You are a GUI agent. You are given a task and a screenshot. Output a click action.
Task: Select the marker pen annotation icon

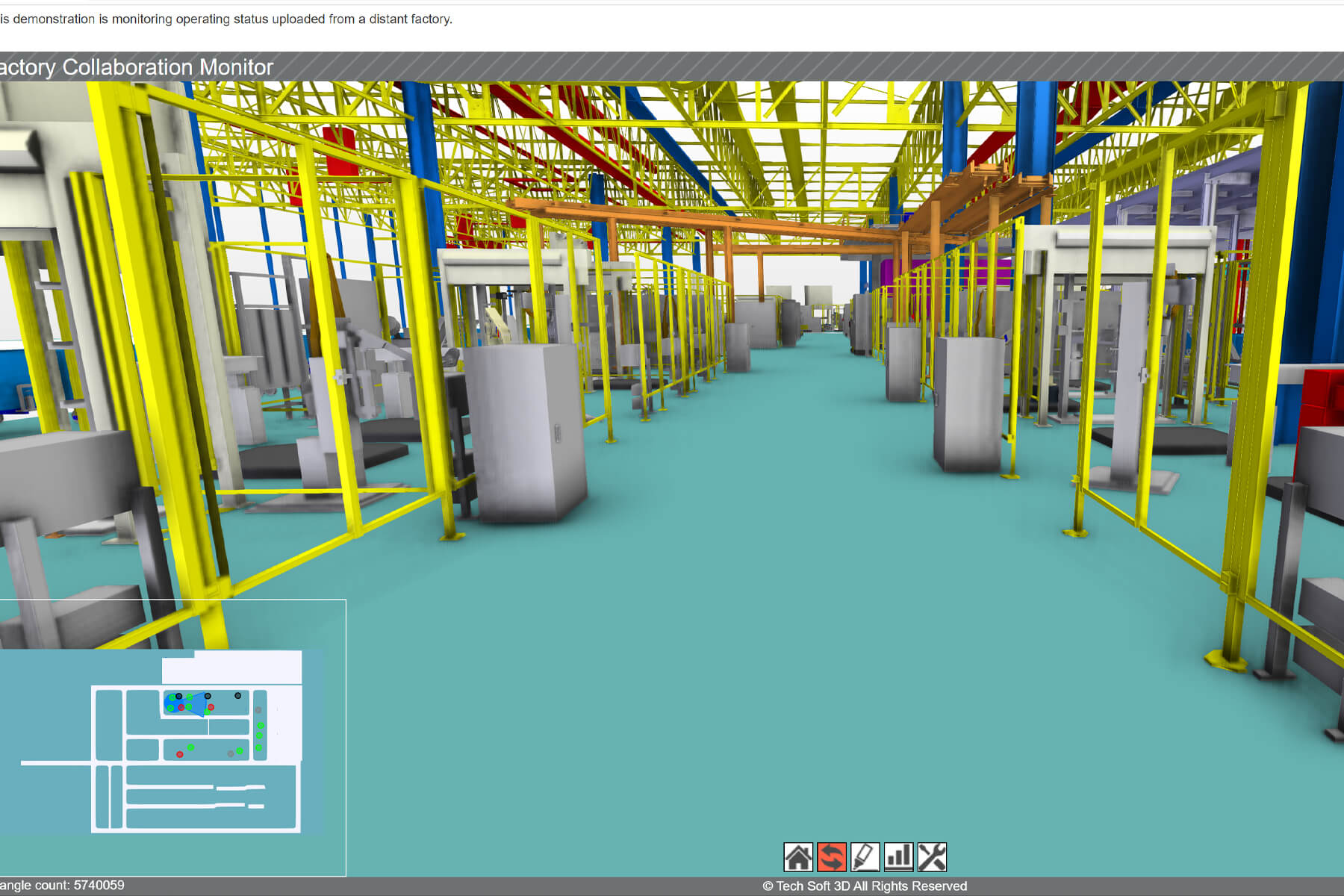[x=865, y=857]
